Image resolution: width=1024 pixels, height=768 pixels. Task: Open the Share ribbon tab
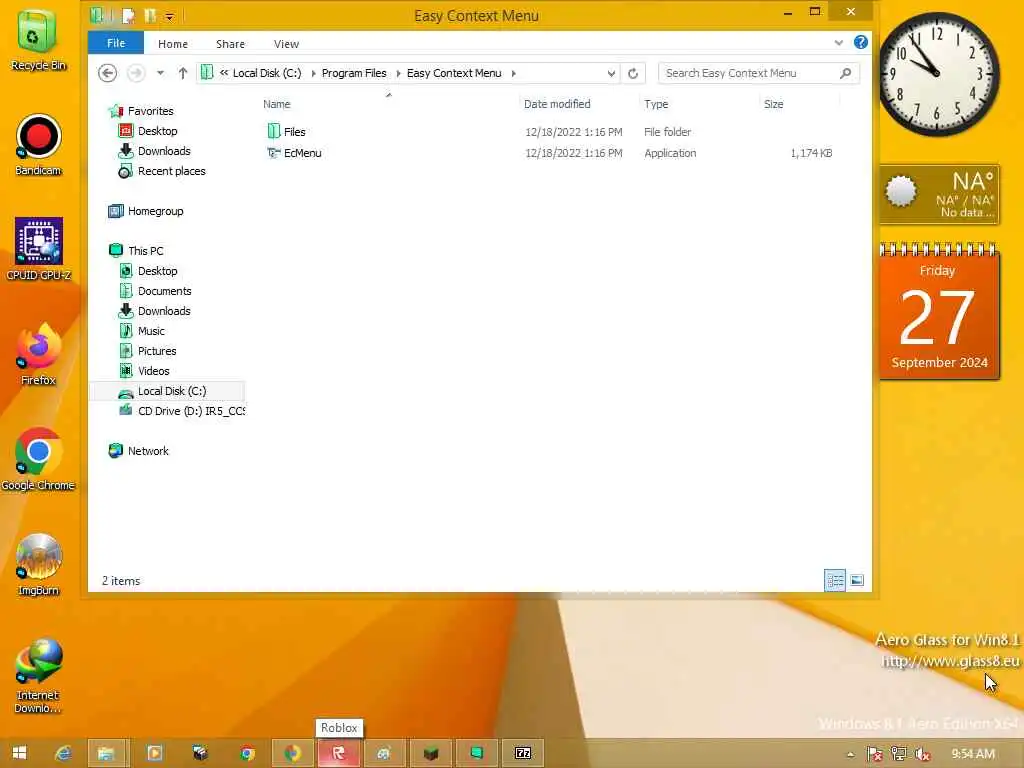[x=230, y=44]
